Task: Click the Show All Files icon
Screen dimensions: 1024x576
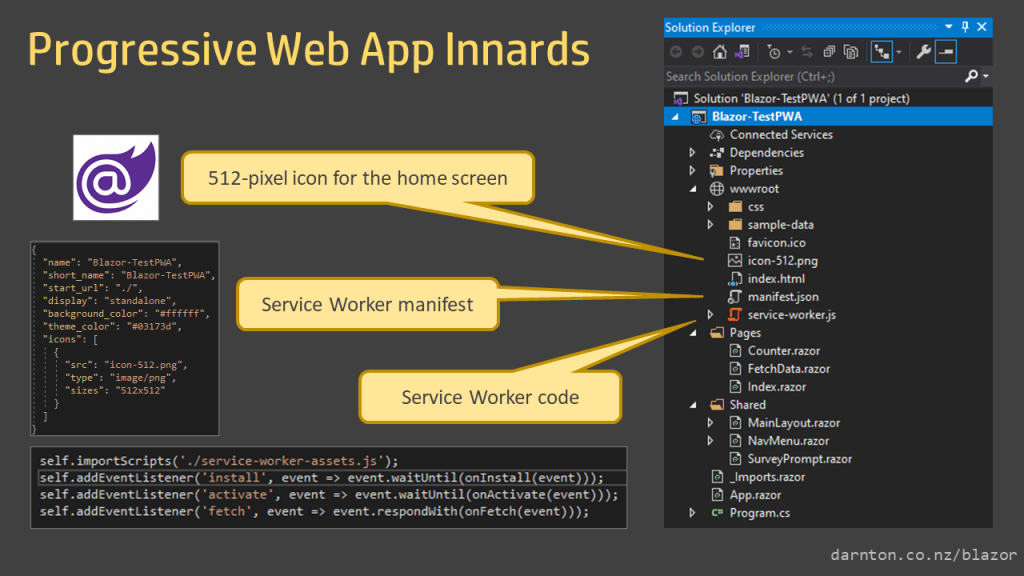Action: (x=851, y=51)
